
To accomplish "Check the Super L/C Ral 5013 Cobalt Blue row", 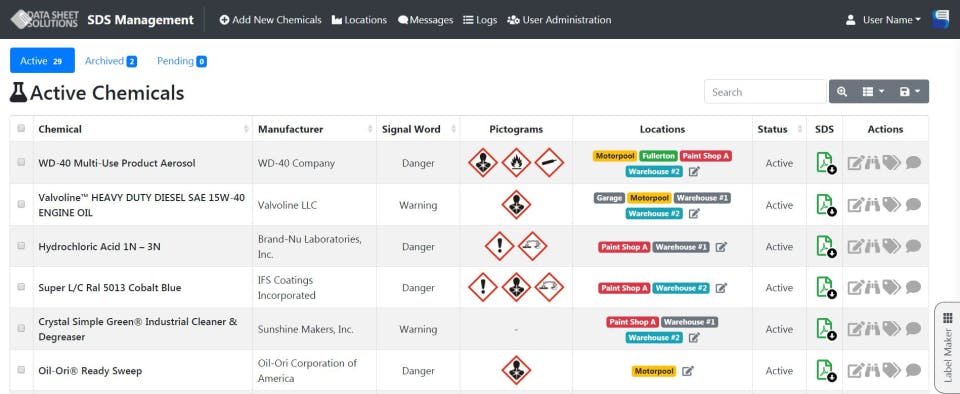I will click(21, 286).
